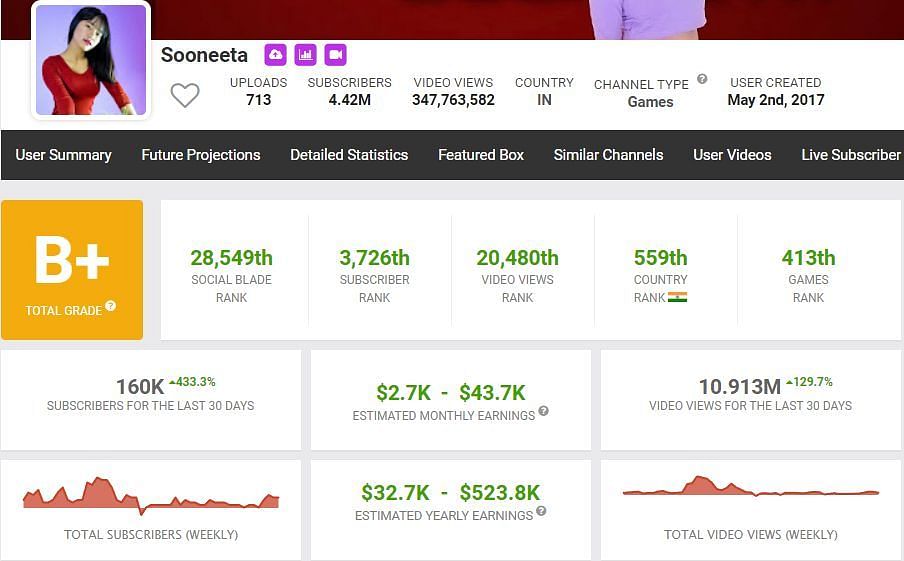904x561 pixels.
Task: Click the Total Grade help icon
Action: (111, 306)
